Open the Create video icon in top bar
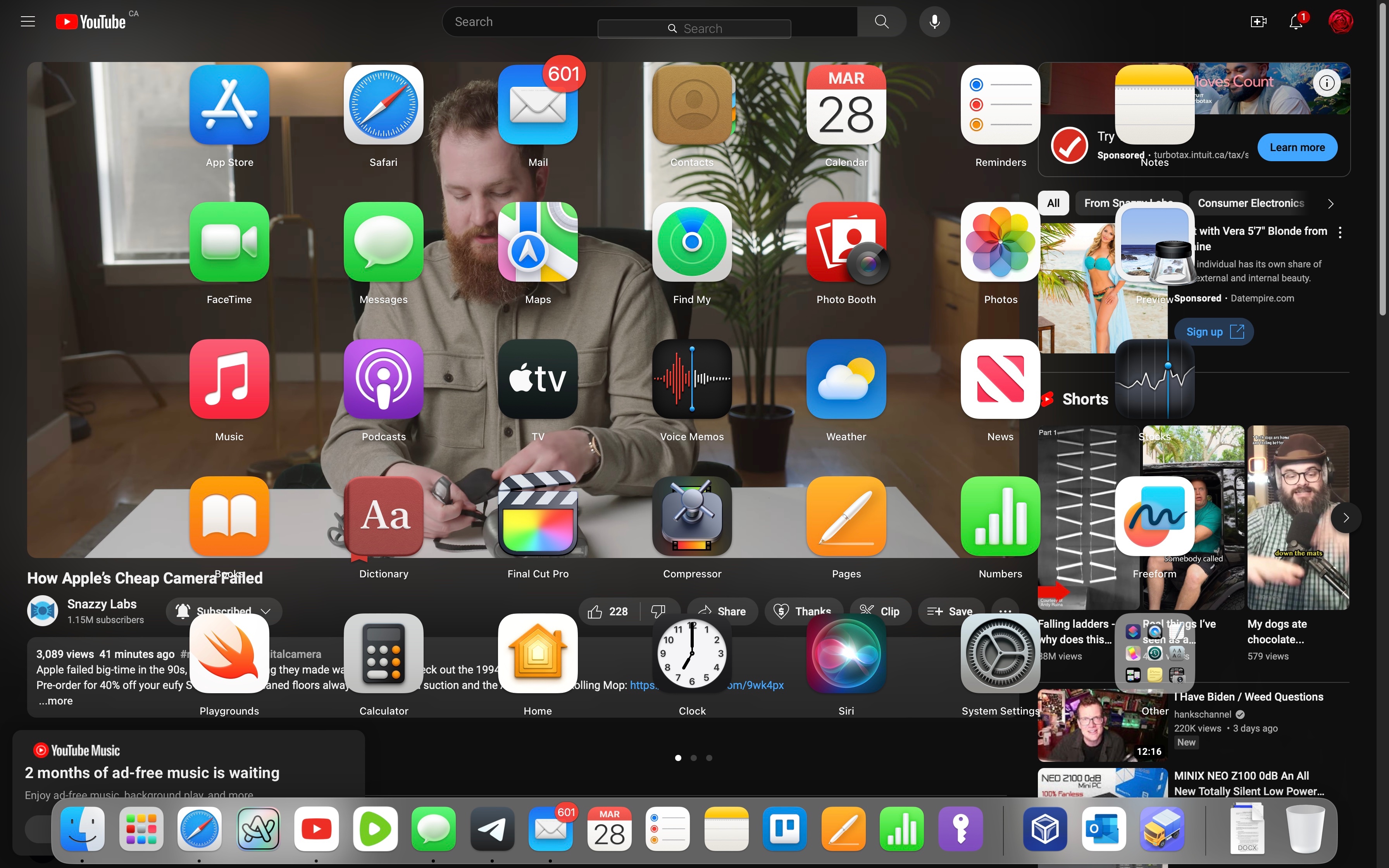This screenshot has width=1389, height=868. (1258, 21)
